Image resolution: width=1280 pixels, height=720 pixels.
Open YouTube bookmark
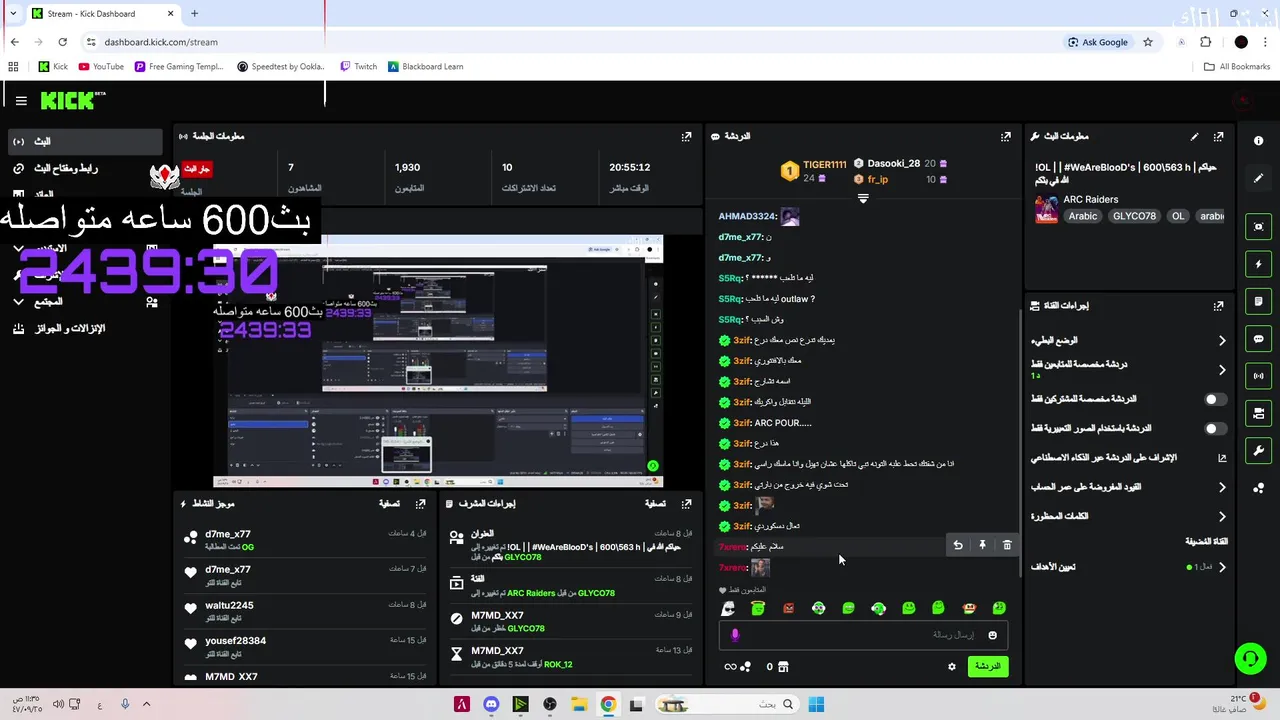(x=101, y=66)
